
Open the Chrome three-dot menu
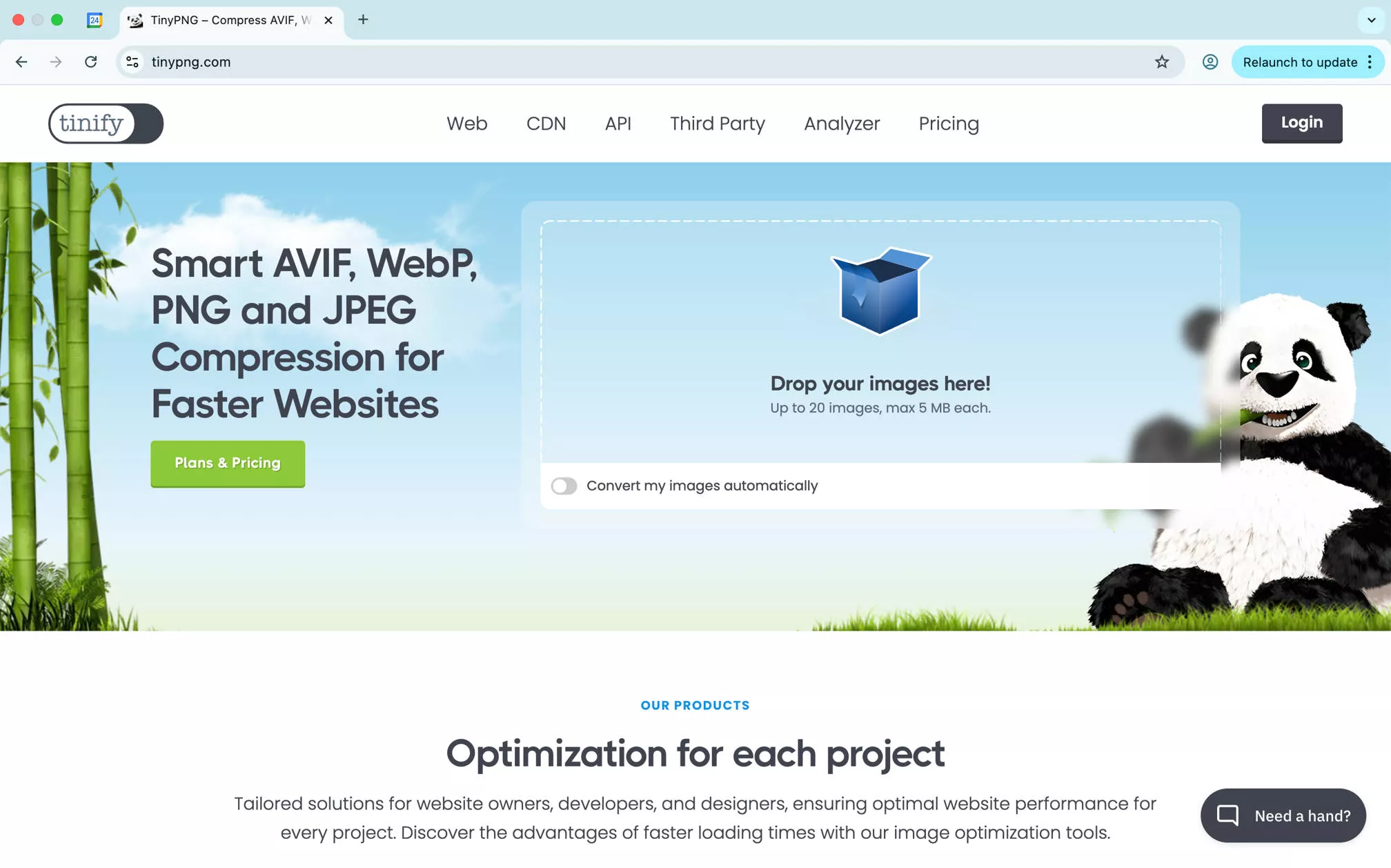point(1370,62)
